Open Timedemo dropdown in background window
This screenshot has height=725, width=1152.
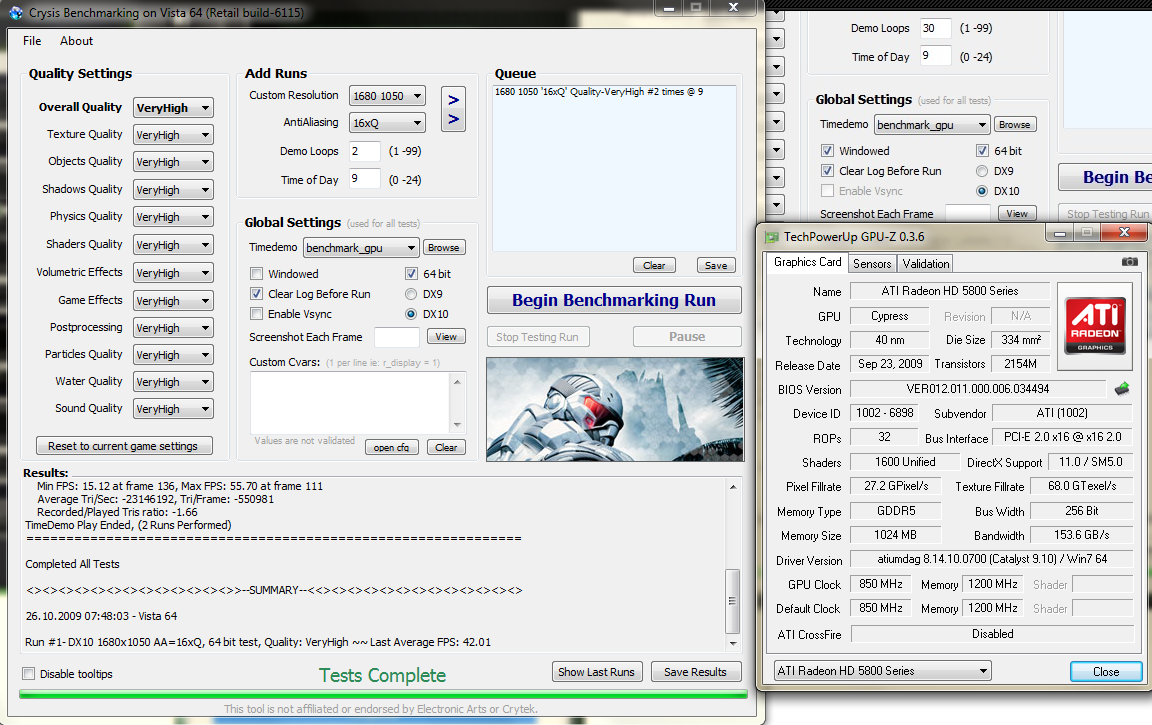click(932, 125)
